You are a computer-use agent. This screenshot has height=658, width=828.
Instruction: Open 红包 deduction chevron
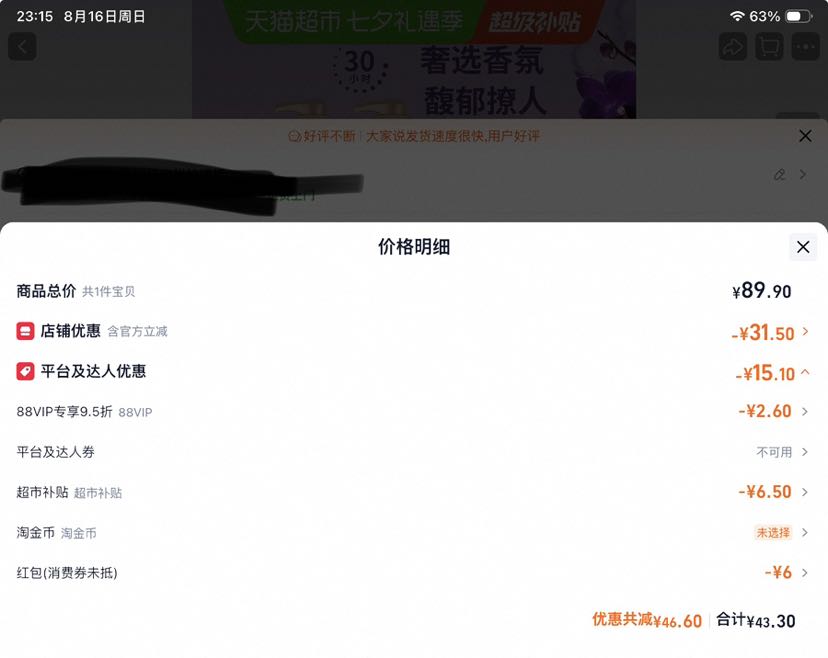pos(805,572)
